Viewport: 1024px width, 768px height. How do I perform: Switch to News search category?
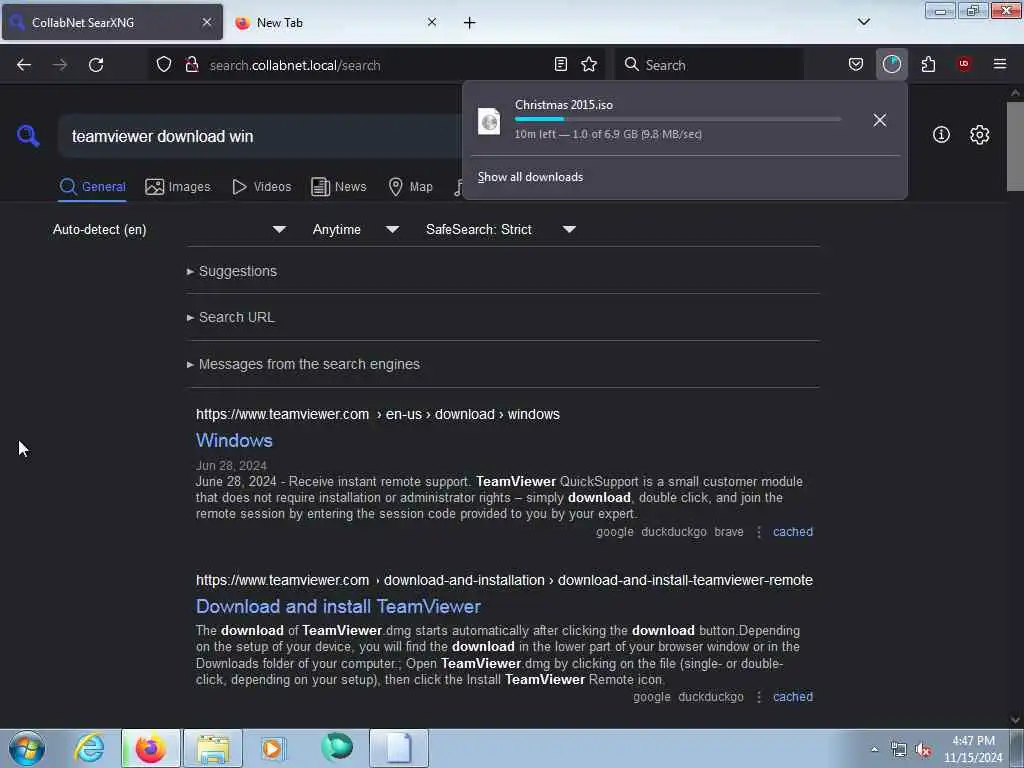tap(339, 187)
